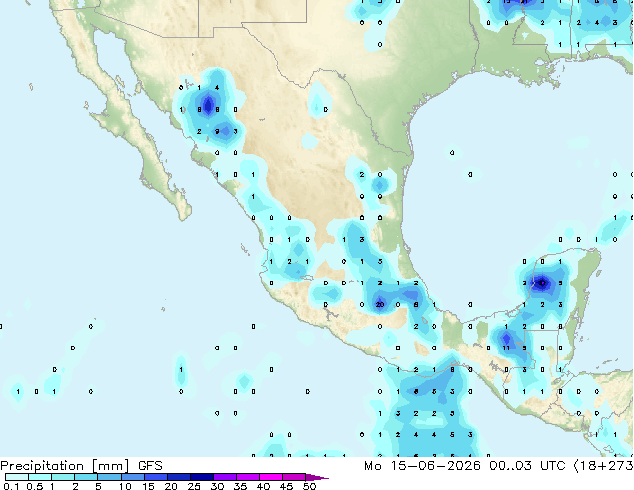634x490 pixels.
Task: Click the 20–25 mm legend color swatch
Action: (x=178, y=477)
